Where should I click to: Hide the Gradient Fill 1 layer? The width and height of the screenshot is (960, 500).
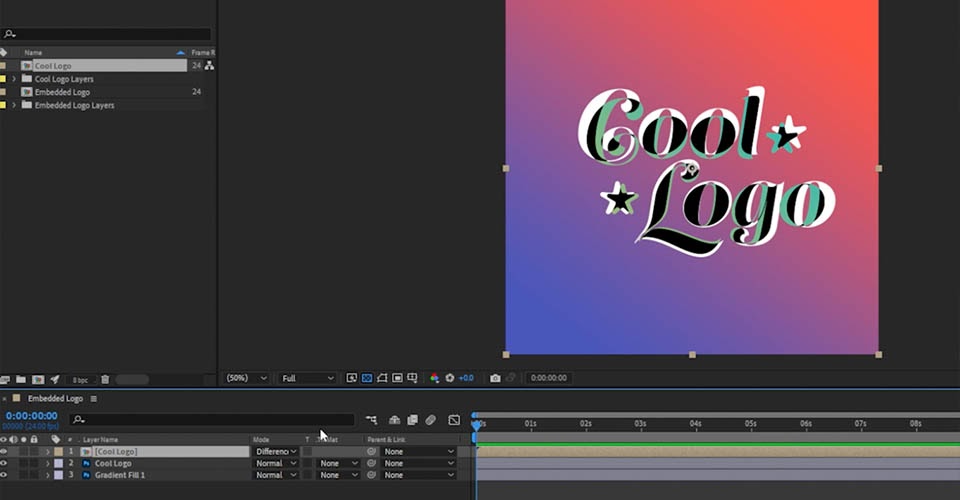tap(4, 475)
